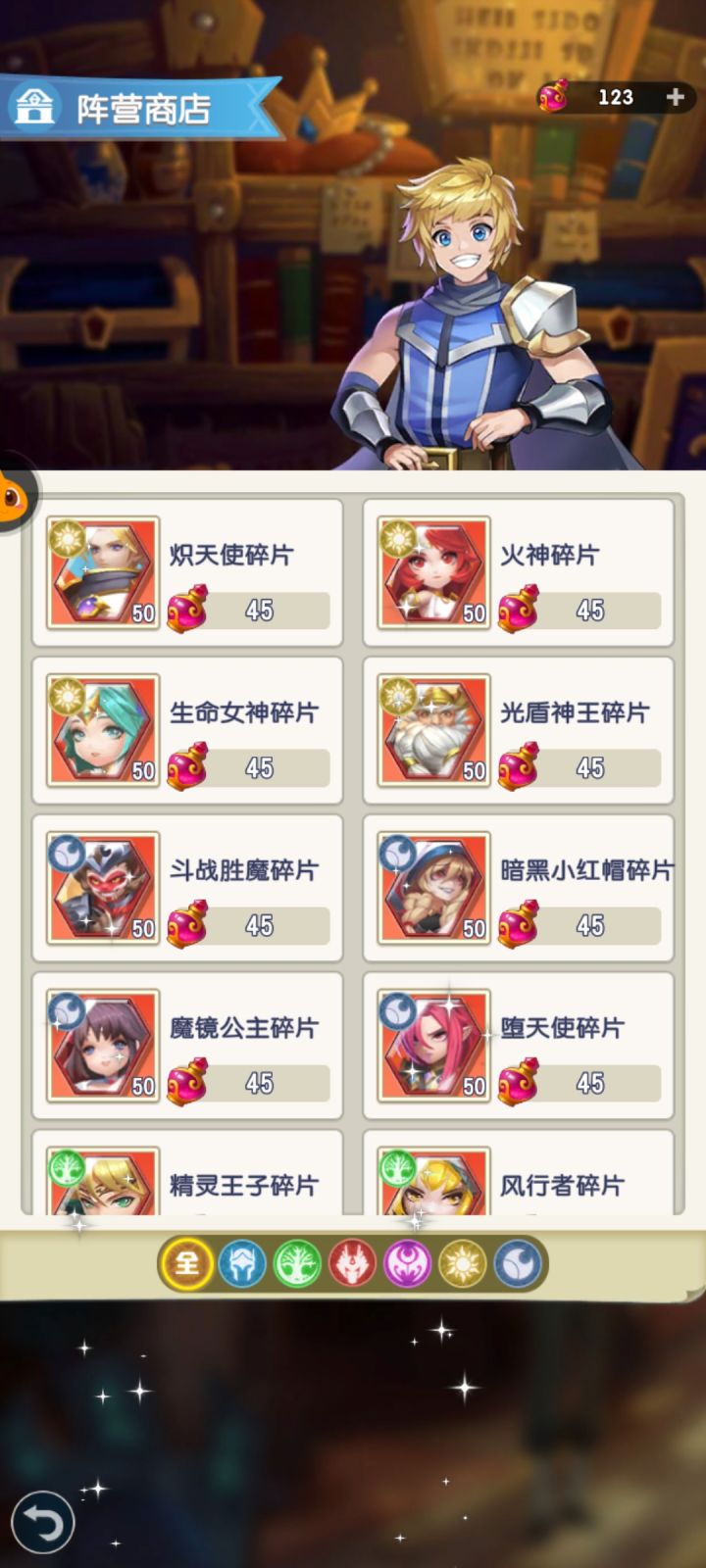706x1568 pixels.
Task: Tap the 阵营商店 shop house icon
Action: pos(34,106)
